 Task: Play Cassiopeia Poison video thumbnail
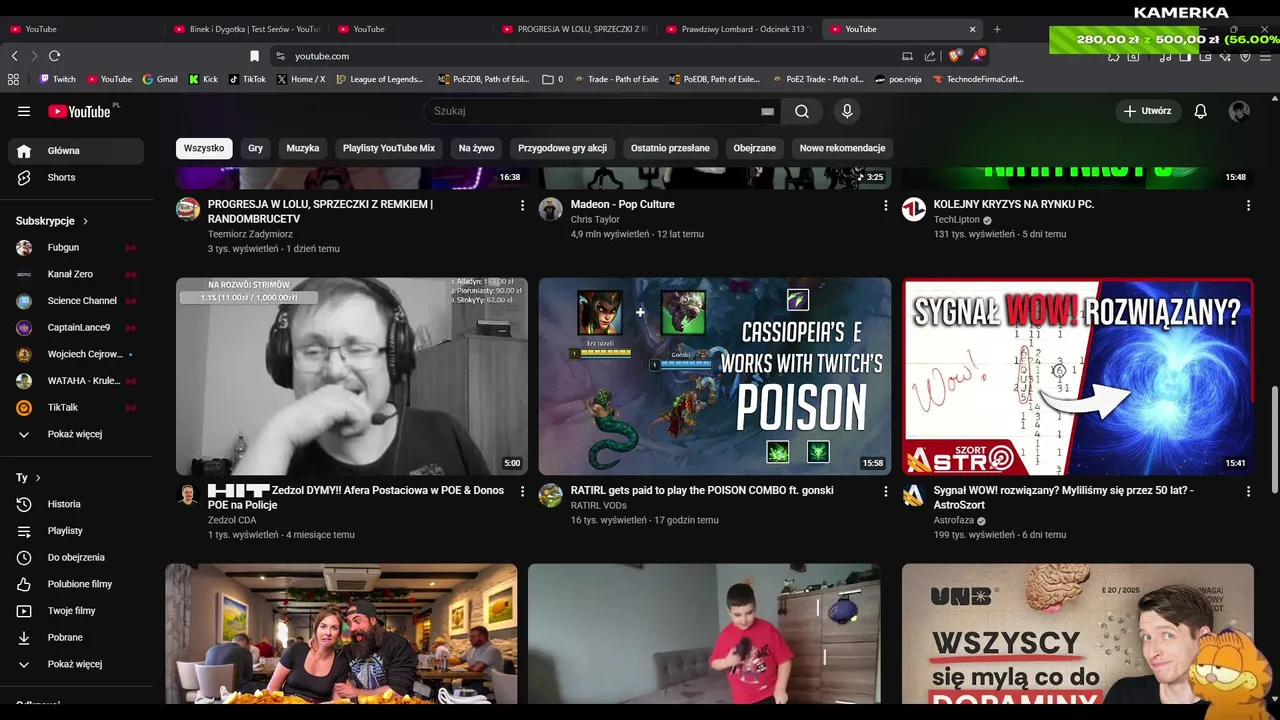coord(715,376)
